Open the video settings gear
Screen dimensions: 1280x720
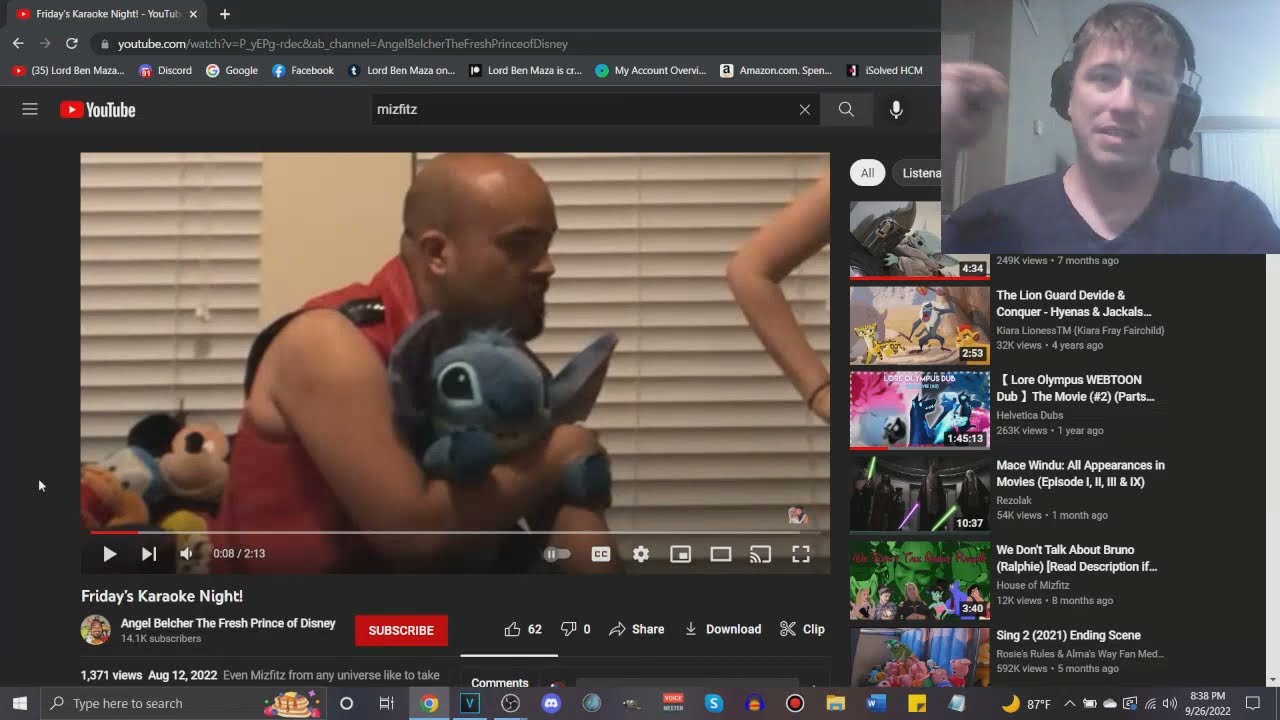(x=641, y=553)
